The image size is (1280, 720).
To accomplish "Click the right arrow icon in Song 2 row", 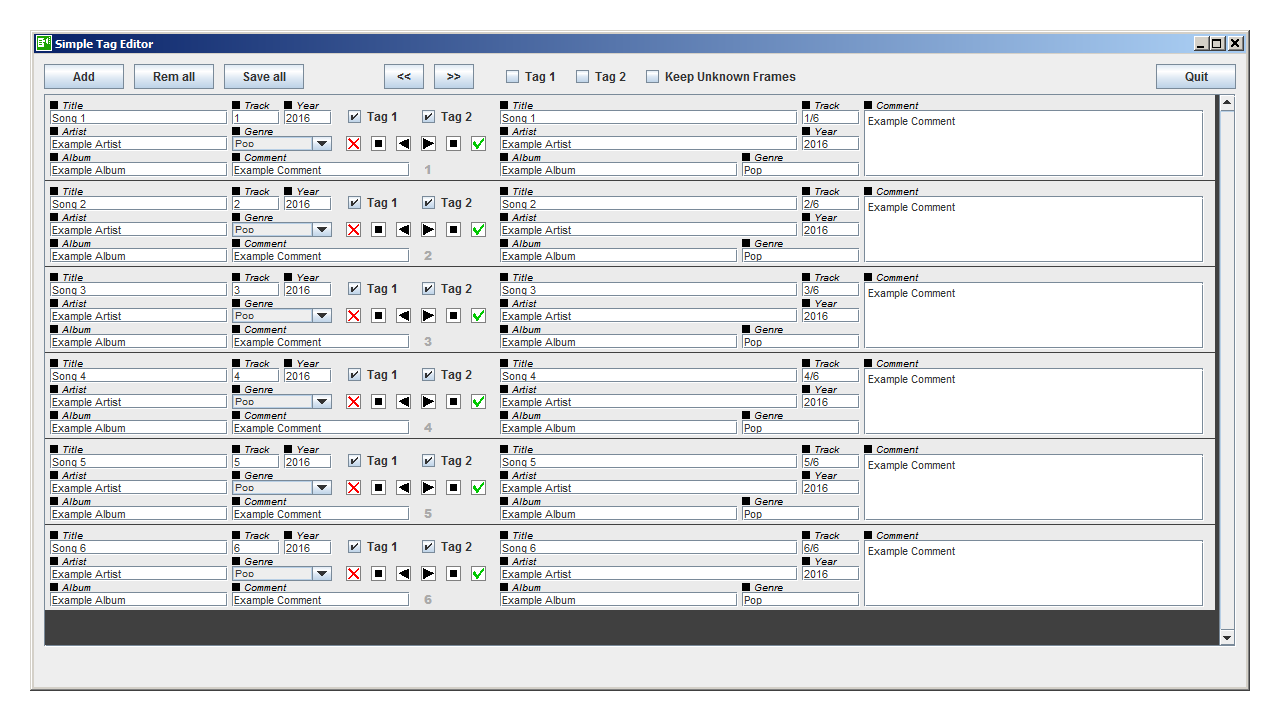I will (428, 230).
